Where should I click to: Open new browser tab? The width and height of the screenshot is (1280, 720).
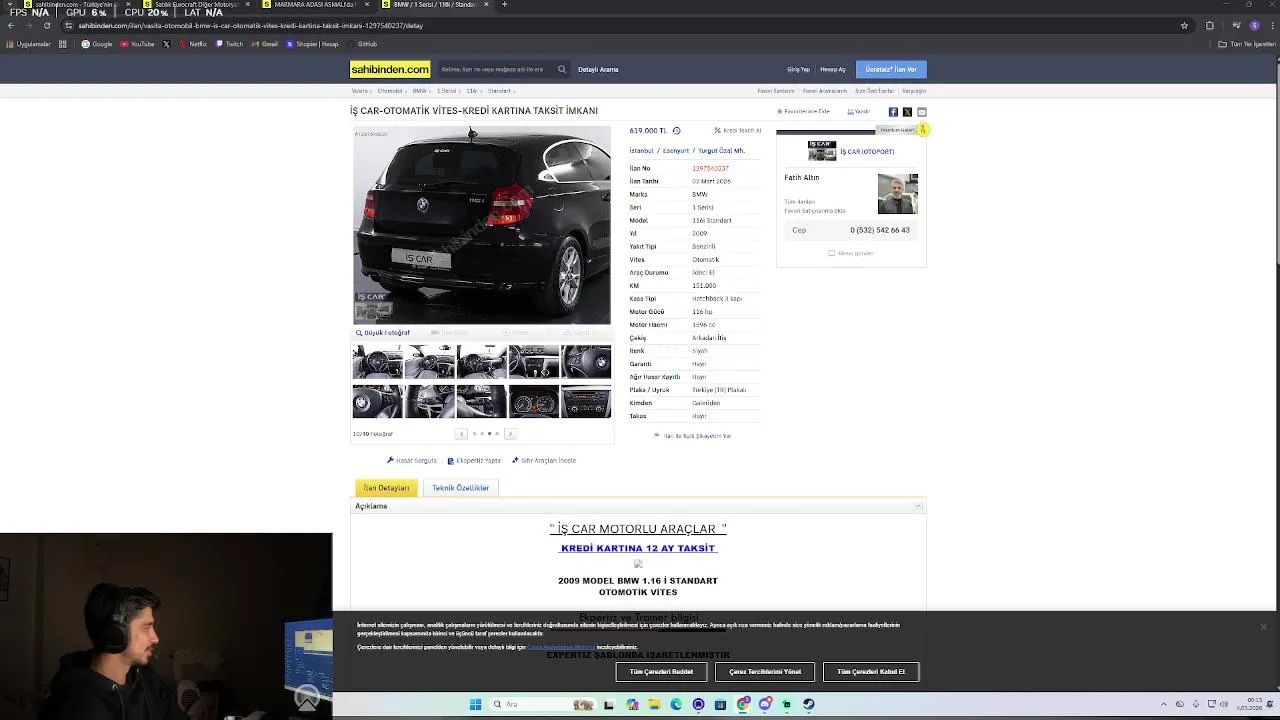[x=504, y=4]
